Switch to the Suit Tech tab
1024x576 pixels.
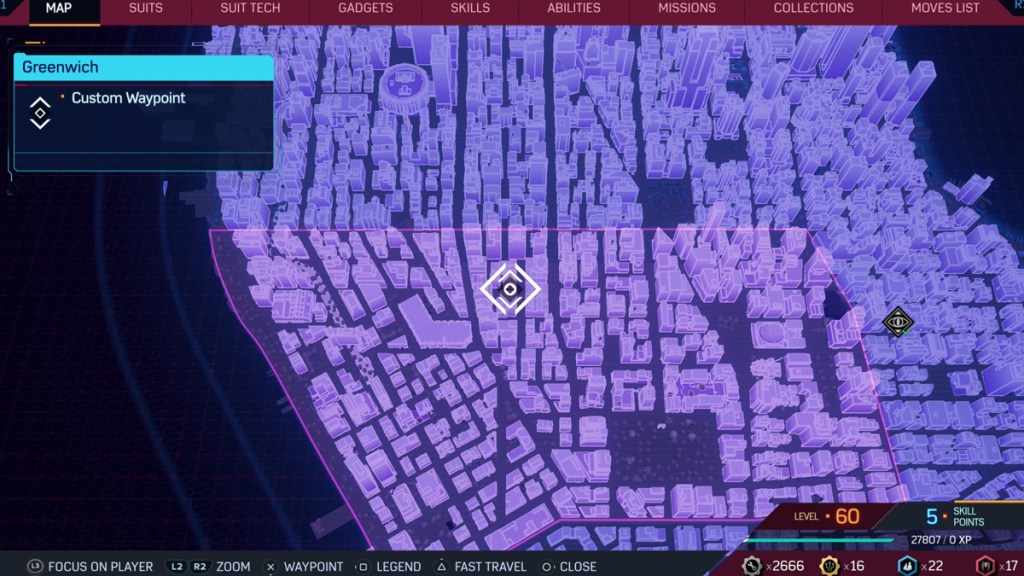[x=250, y=8]
